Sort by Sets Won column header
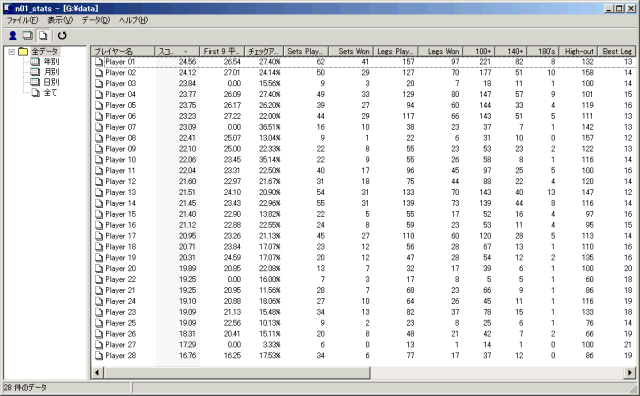Viewport: 640px width, 396px height. (x=351, y=51)
